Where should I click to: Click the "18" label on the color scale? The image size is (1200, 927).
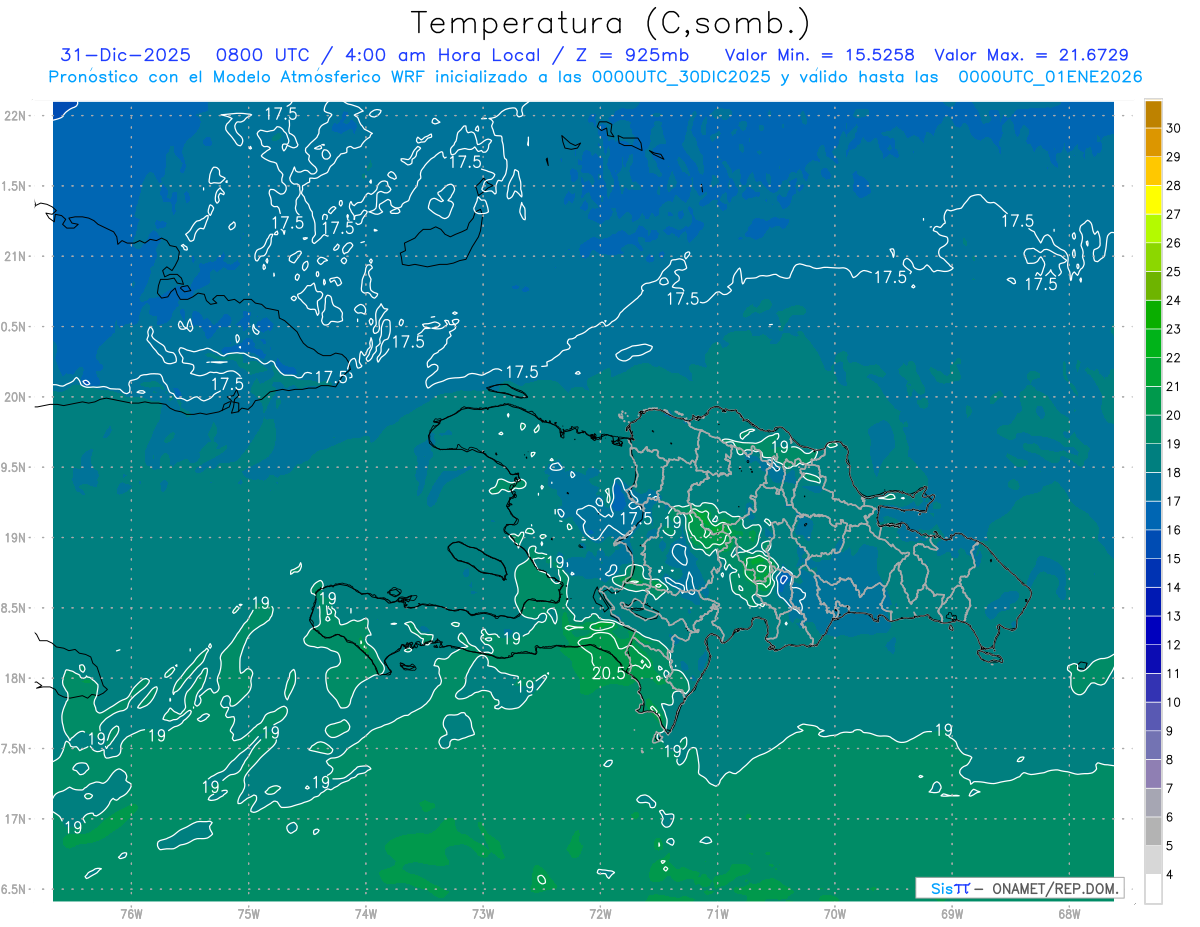click(x=1173, y=473)
